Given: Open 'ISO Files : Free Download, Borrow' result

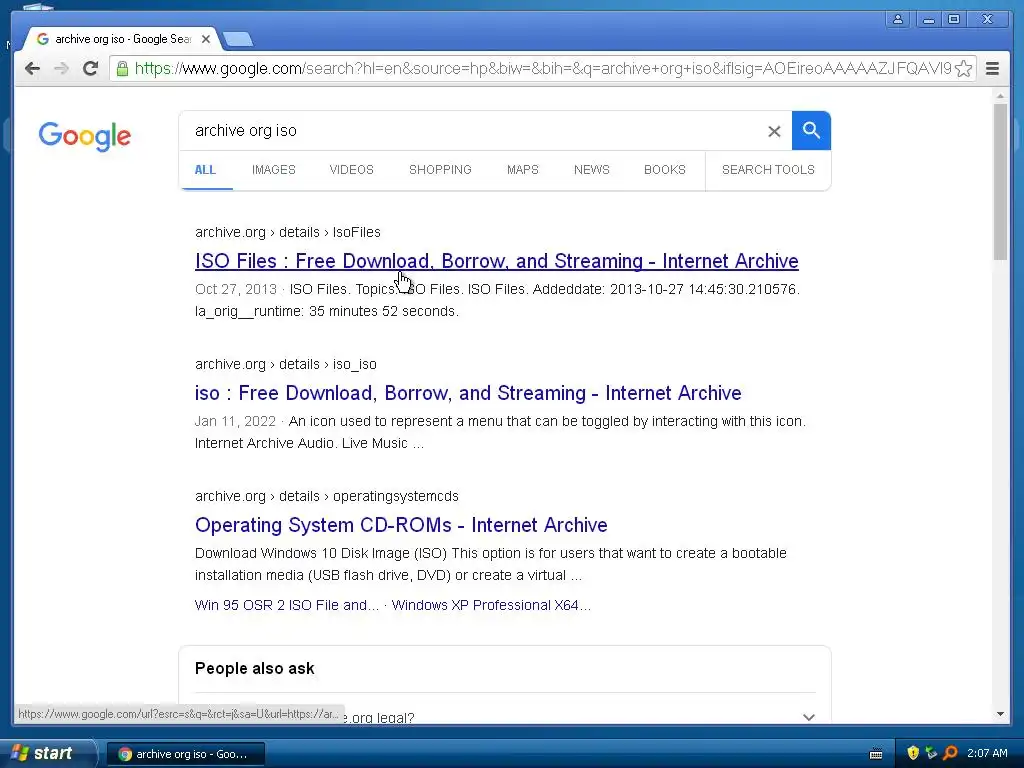Looking at the screenshot, I should [496, 261].
